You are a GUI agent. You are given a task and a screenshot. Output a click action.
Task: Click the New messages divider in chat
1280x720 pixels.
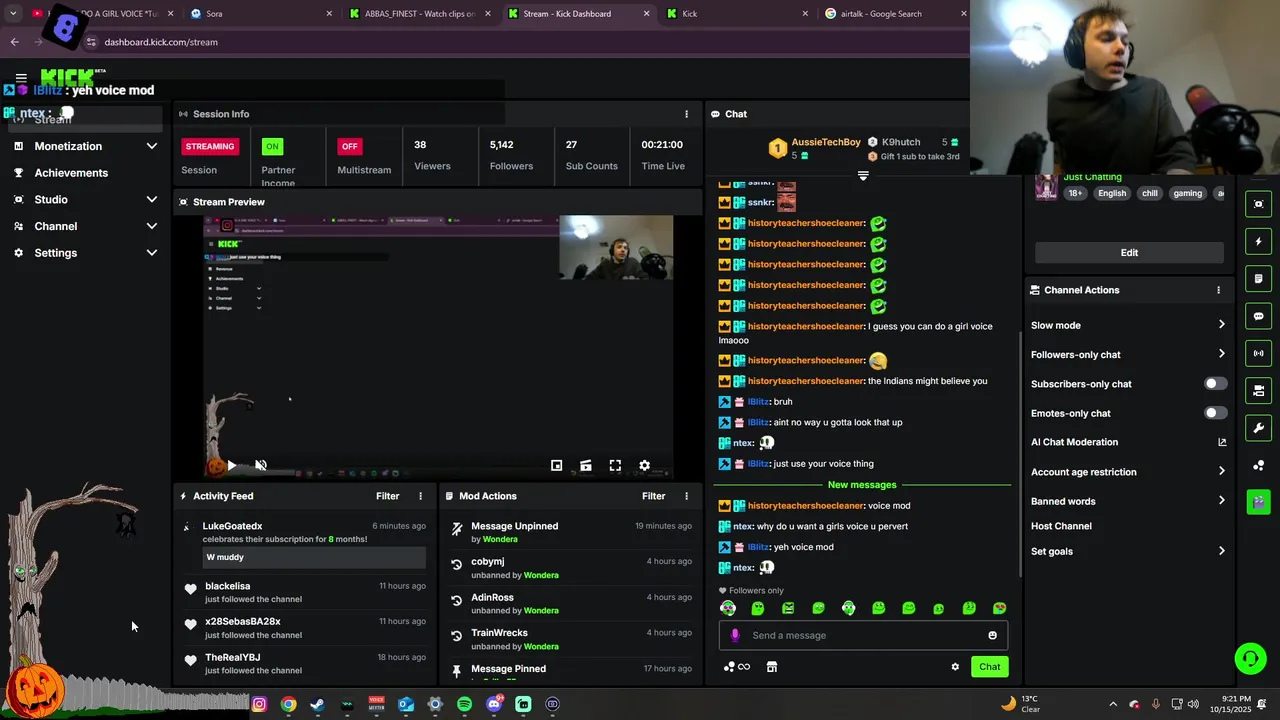[x=862, y=485]
